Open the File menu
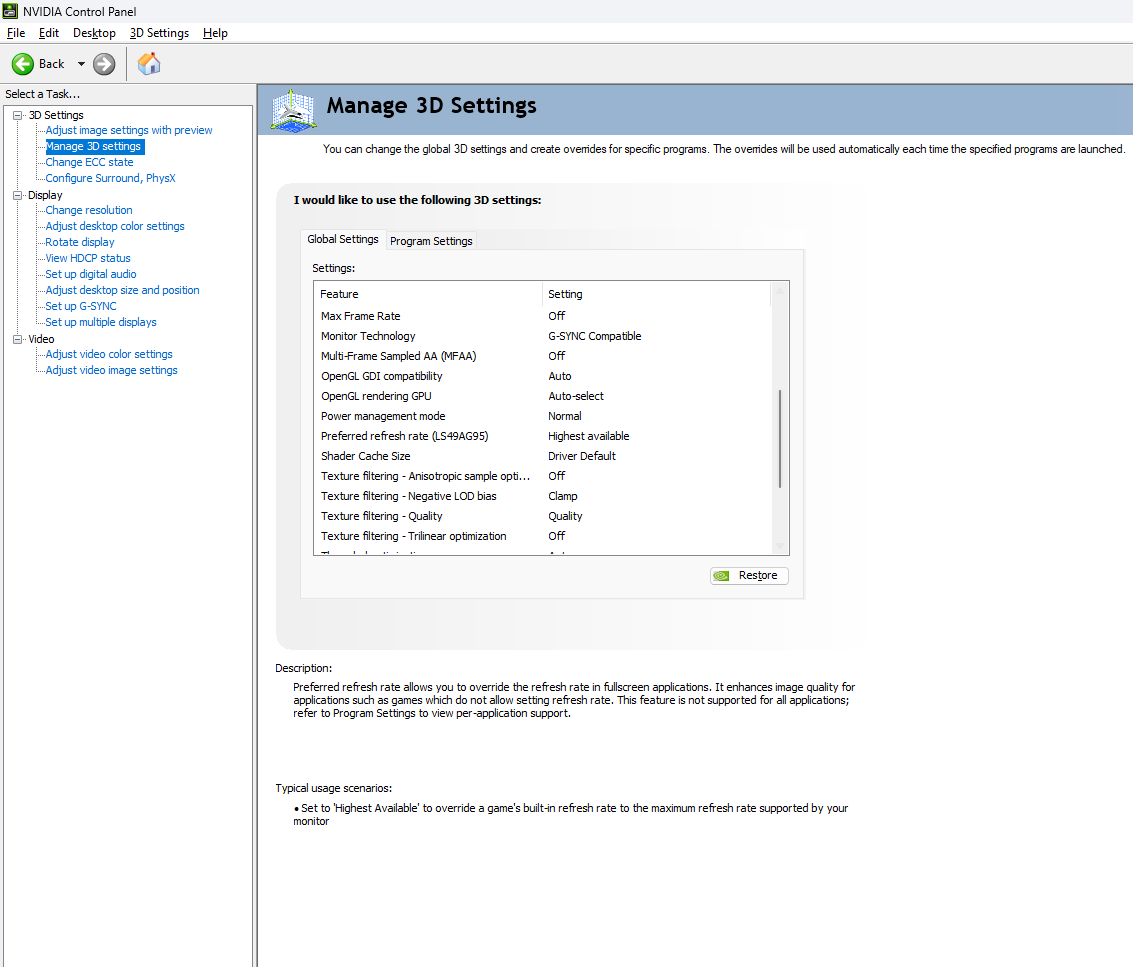Image resolution: width=1133 pixels, height=967 pixels. (x=16, y=33)
